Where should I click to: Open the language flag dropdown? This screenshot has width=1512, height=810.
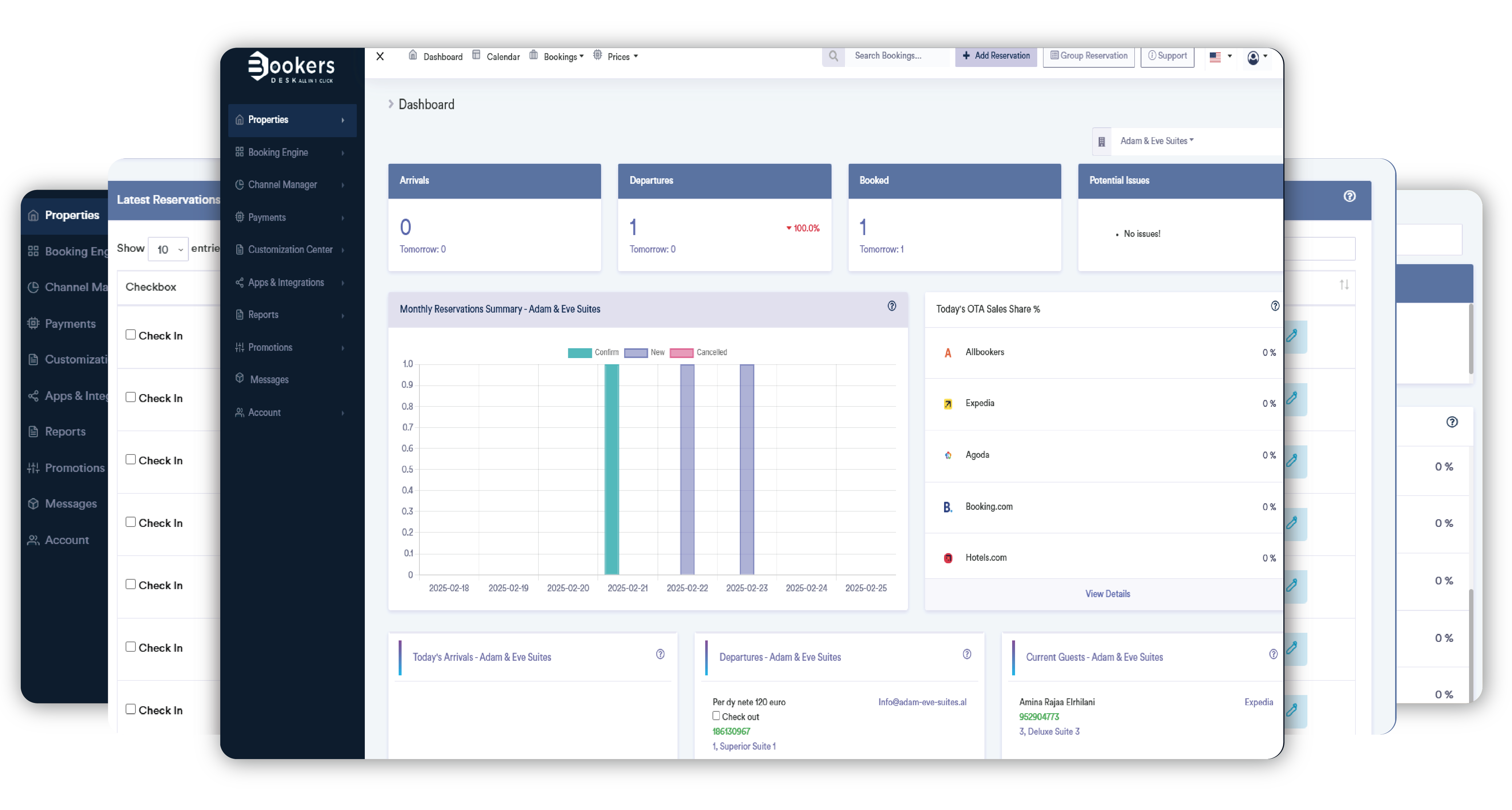[x=1220, y=57]
